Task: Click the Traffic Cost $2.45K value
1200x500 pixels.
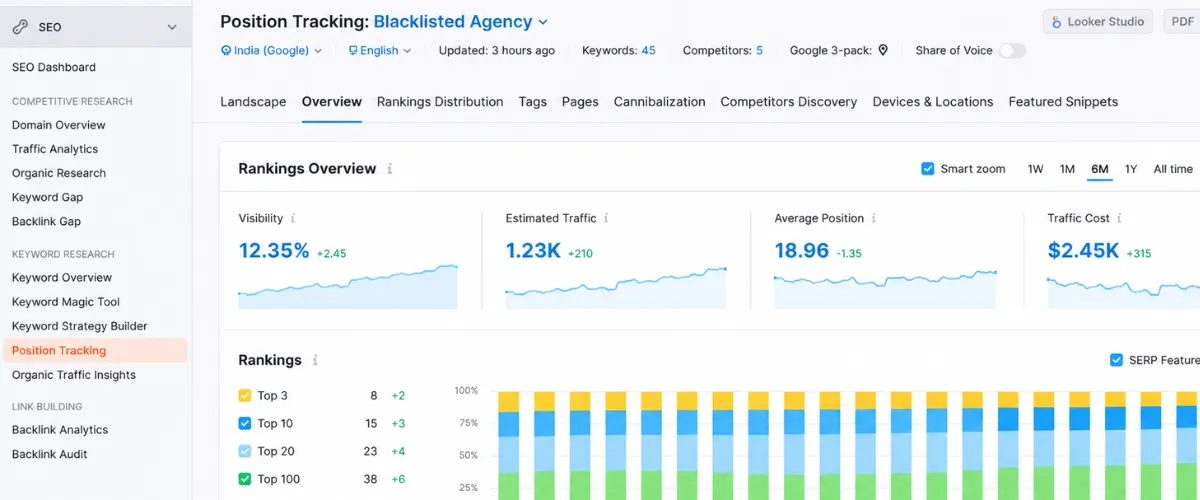Action: (1083, 251)
